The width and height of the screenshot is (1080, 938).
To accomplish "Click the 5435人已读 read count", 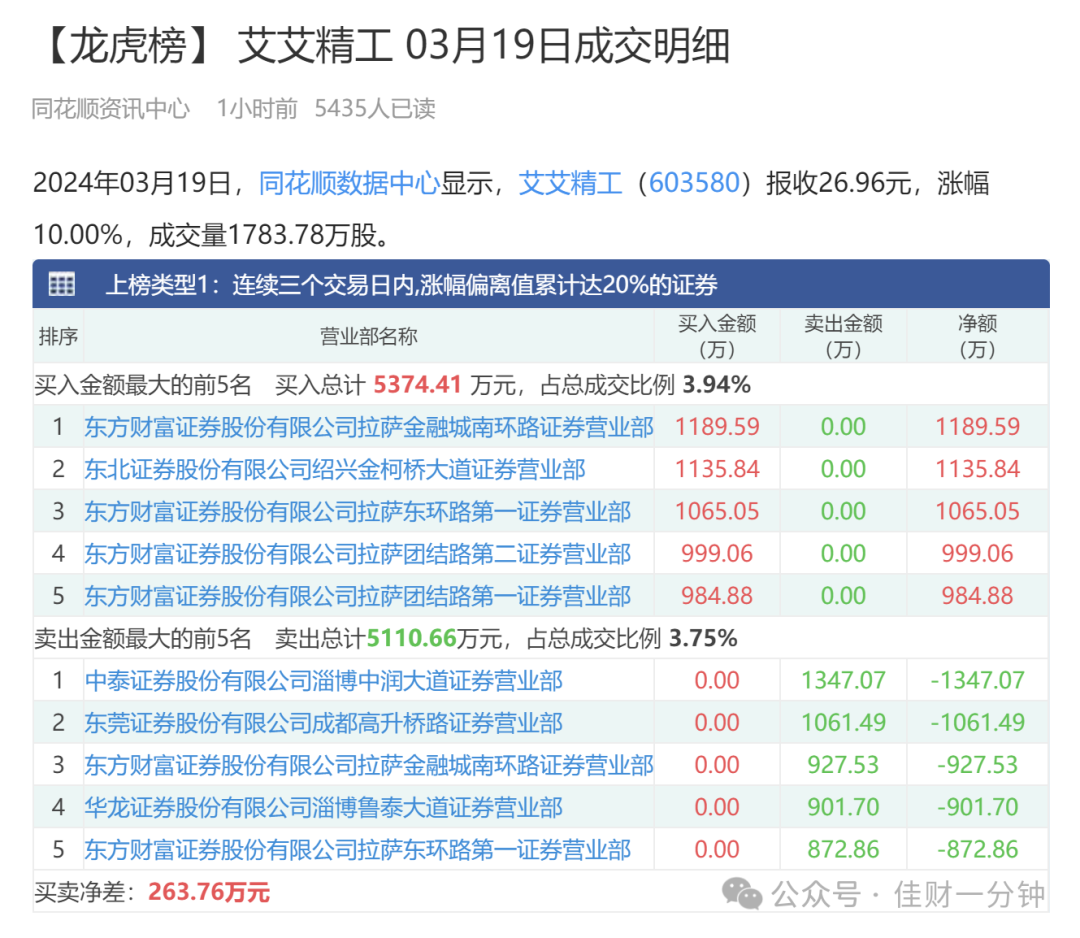I will coord(375,108).
